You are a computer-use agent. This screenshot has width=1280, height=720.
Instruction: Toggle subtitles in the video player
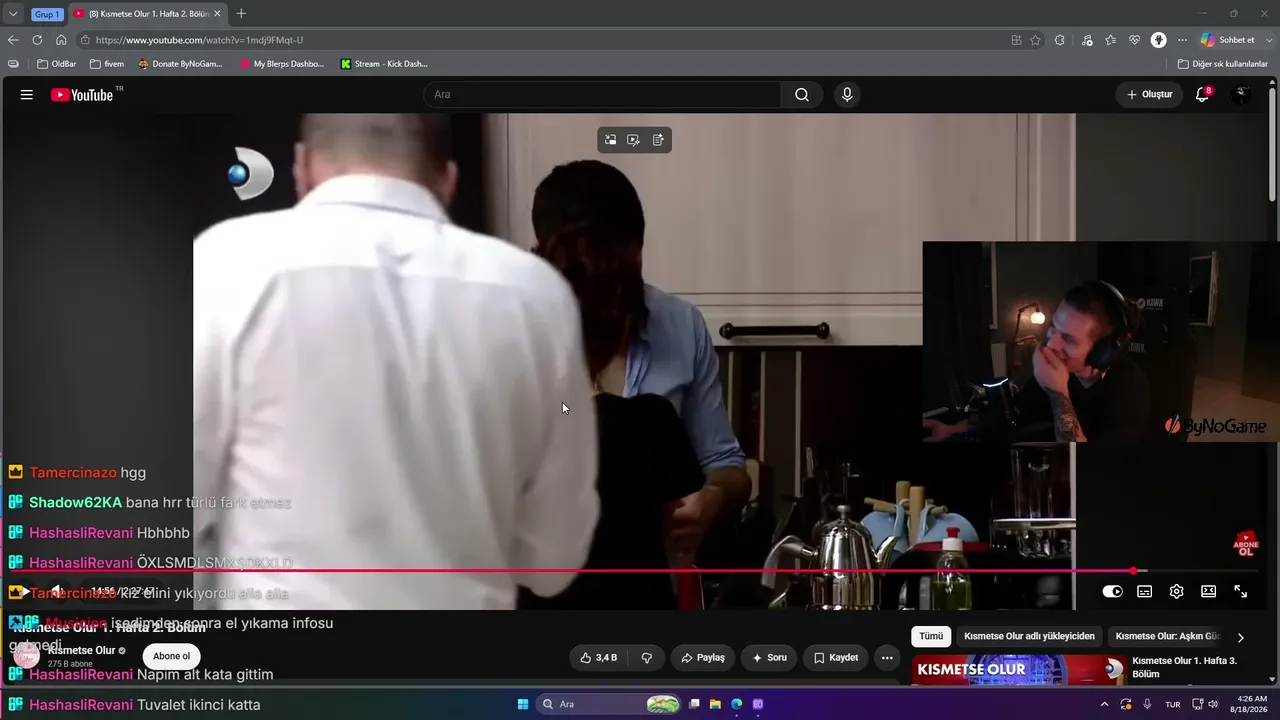(1145, 592)
